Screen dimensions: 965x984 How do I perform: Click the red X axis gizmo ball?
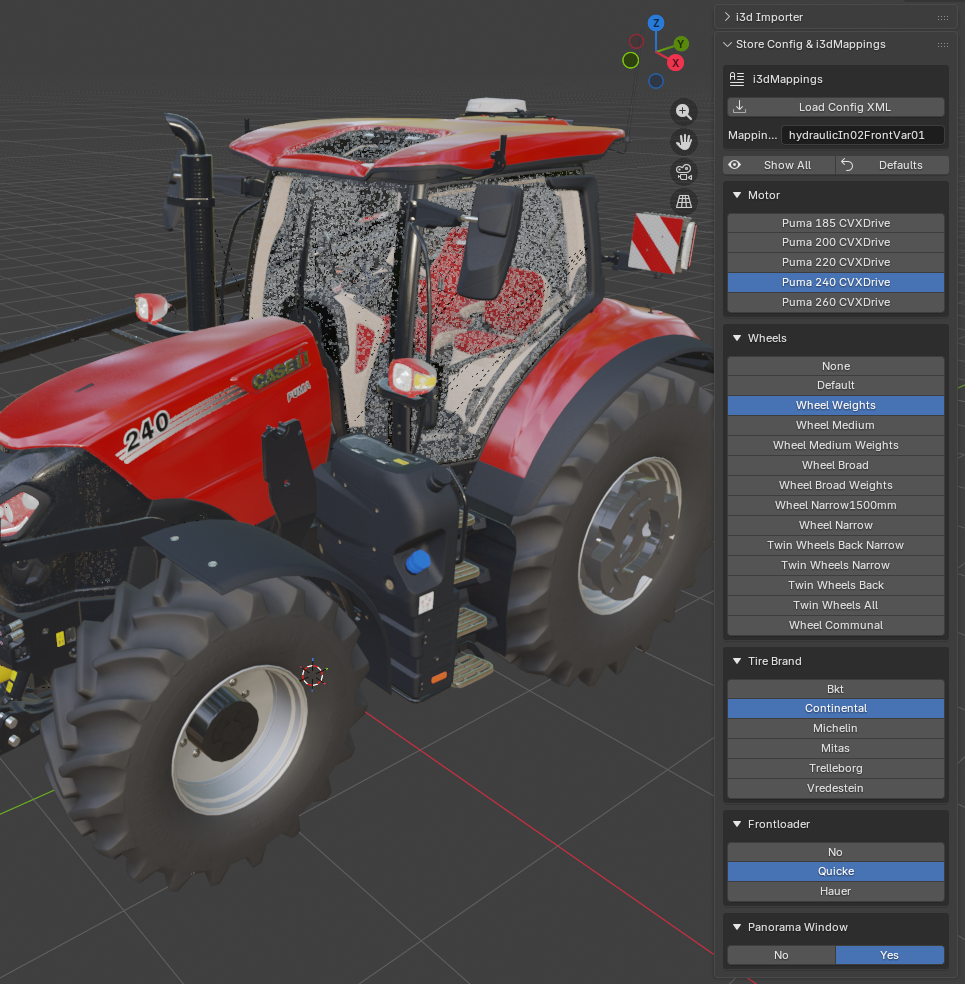point(675,63)
